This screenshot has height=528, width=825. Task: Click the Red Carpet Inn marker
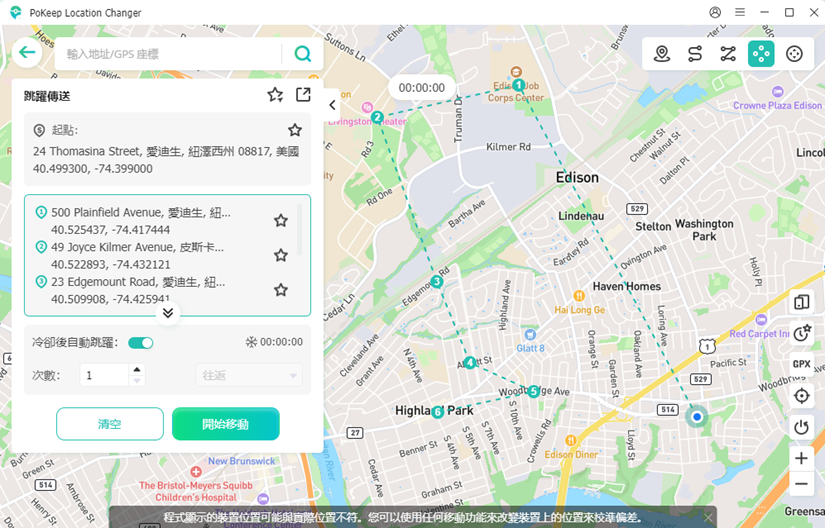tap(760, 320)
